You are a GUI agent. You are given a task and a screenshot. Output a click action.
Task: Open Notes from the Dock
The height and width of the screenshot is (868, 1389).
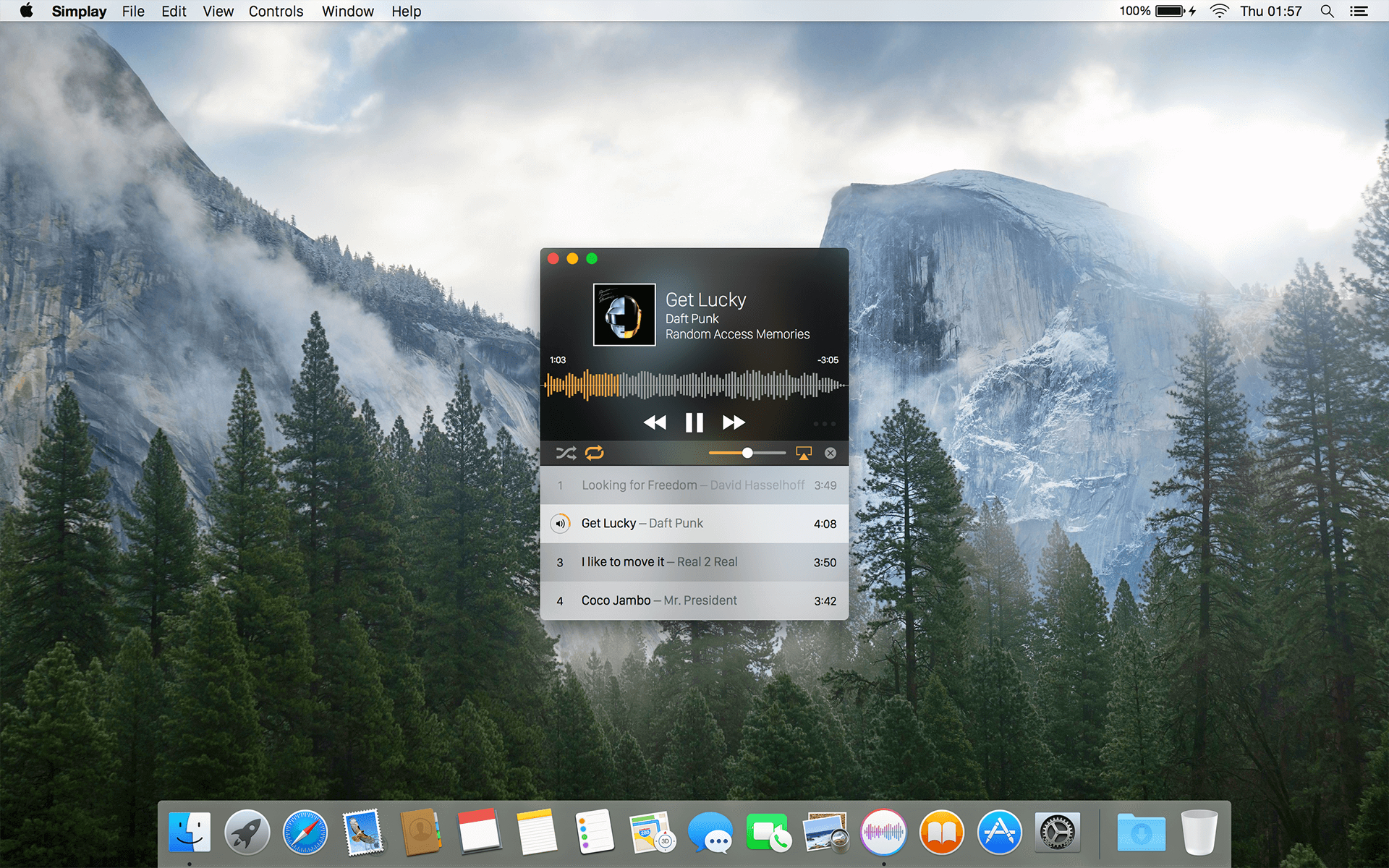pyautogui.click(x=537, y=833)
